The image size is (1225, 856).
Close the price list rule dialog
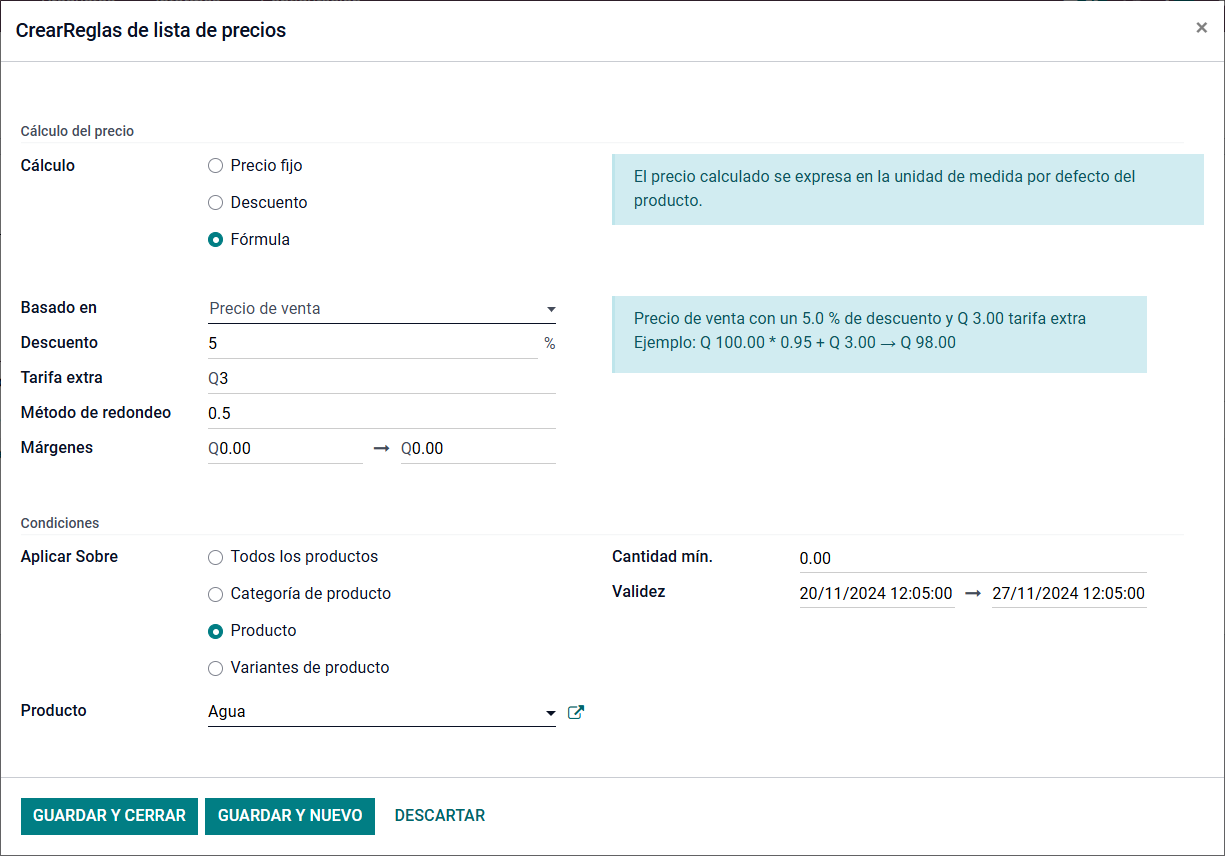1201,28
